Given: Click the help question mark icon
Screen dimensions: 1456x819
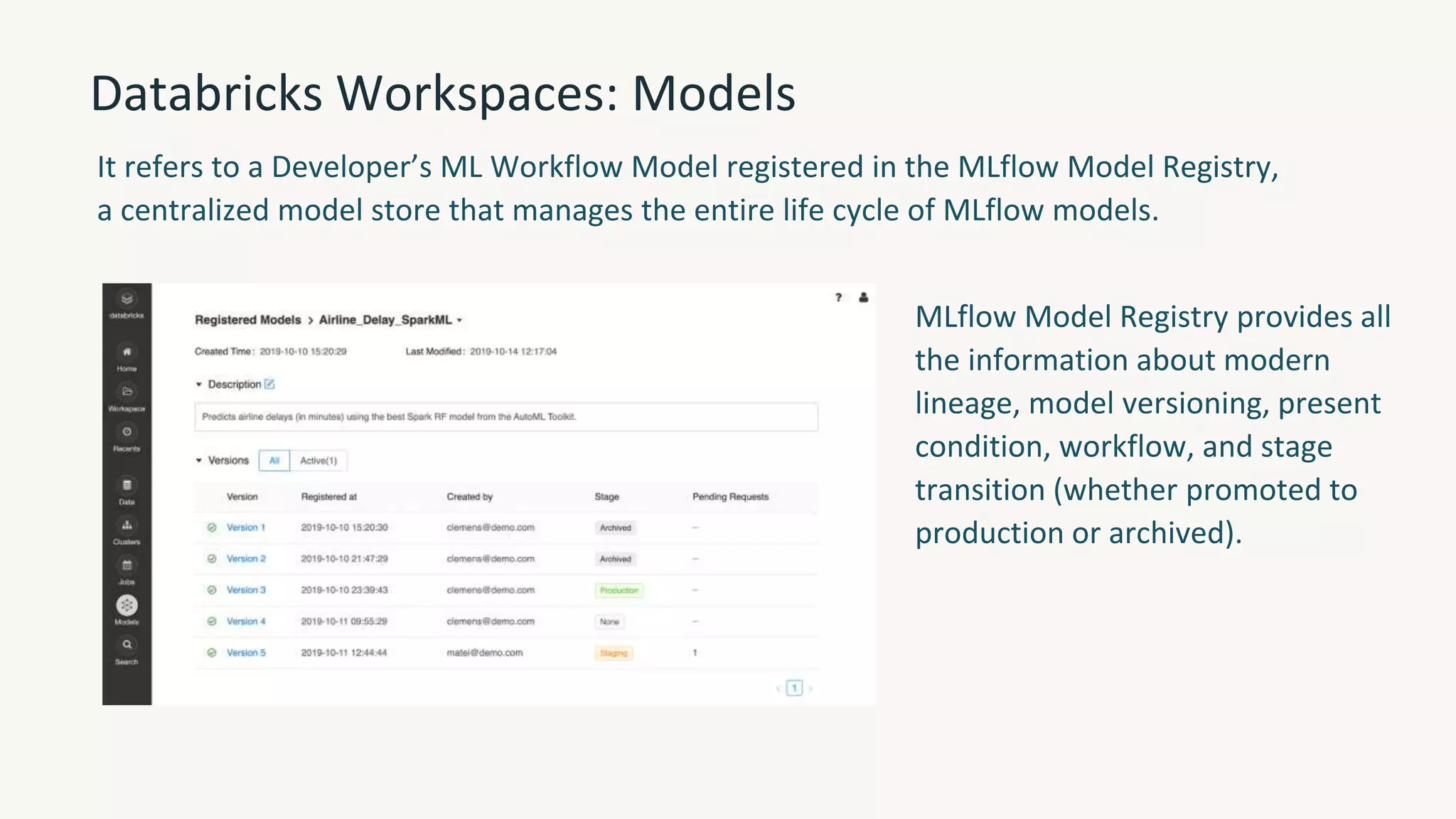Looking at the screenshot, I should pyautogui.click(x=839, y=298).
